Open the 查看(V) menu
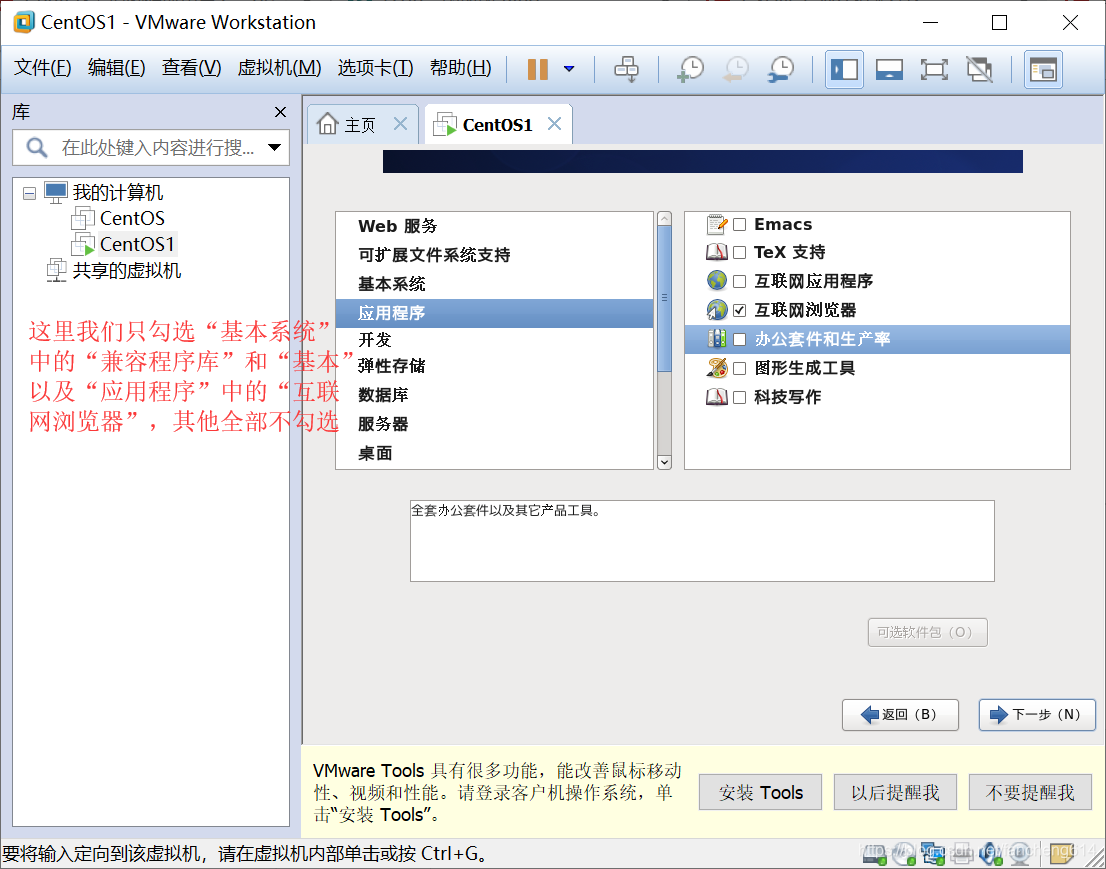 click(191, 68)
